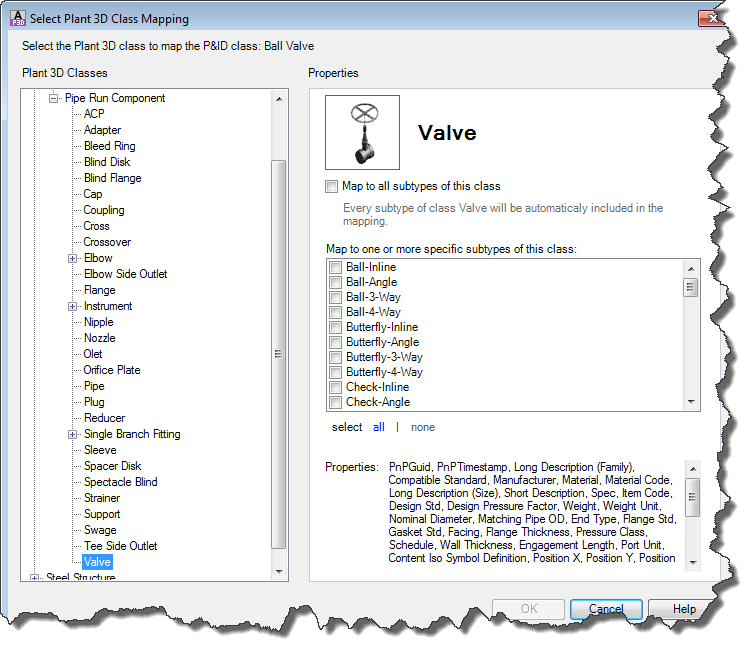Tick the Ball-4-Way checkbox
The image size is (754, 653).
tap(336, 312)
